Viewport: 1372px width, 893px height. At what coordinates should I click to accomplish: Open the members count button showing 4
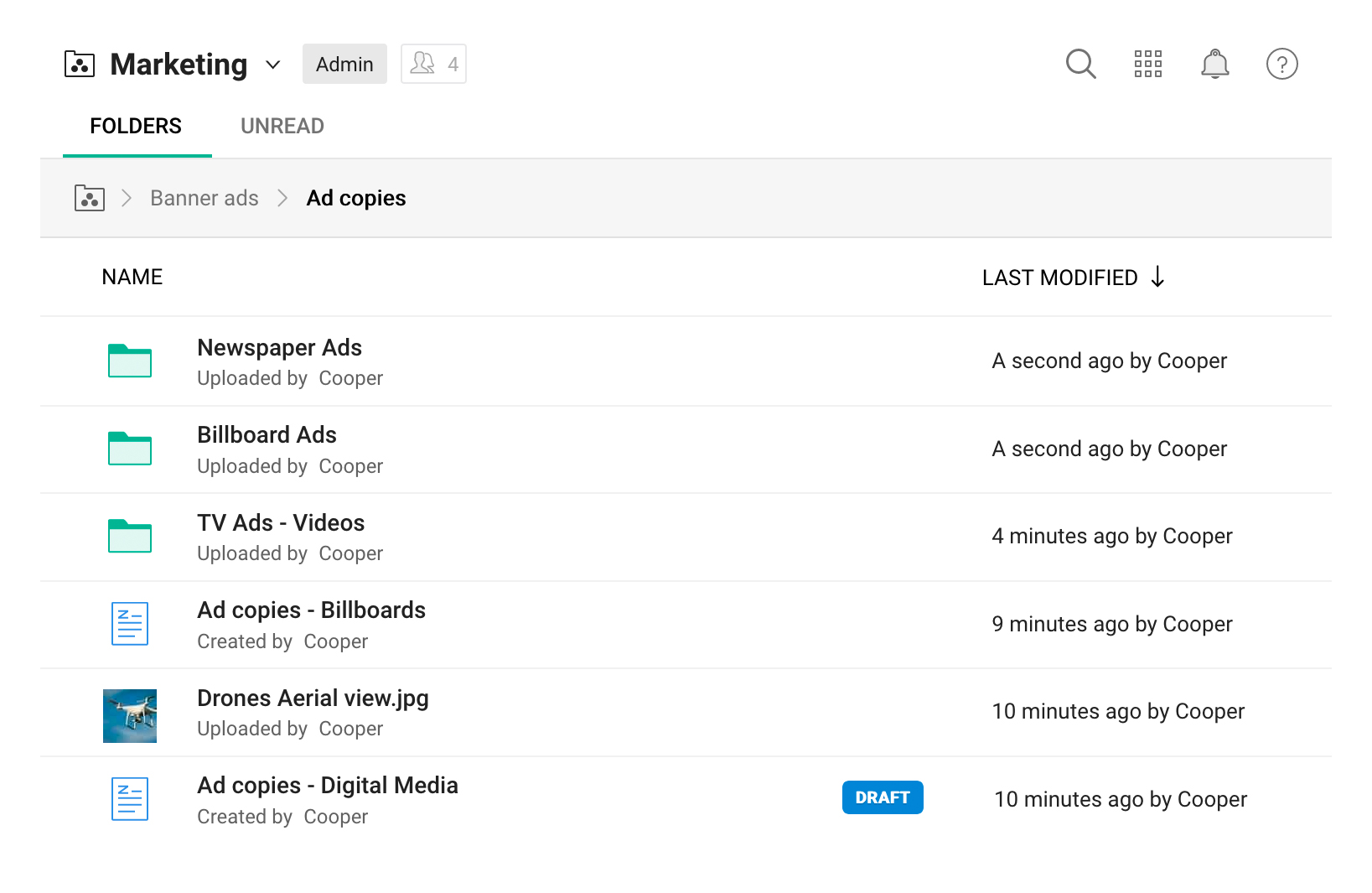click(x=433, y=65)
